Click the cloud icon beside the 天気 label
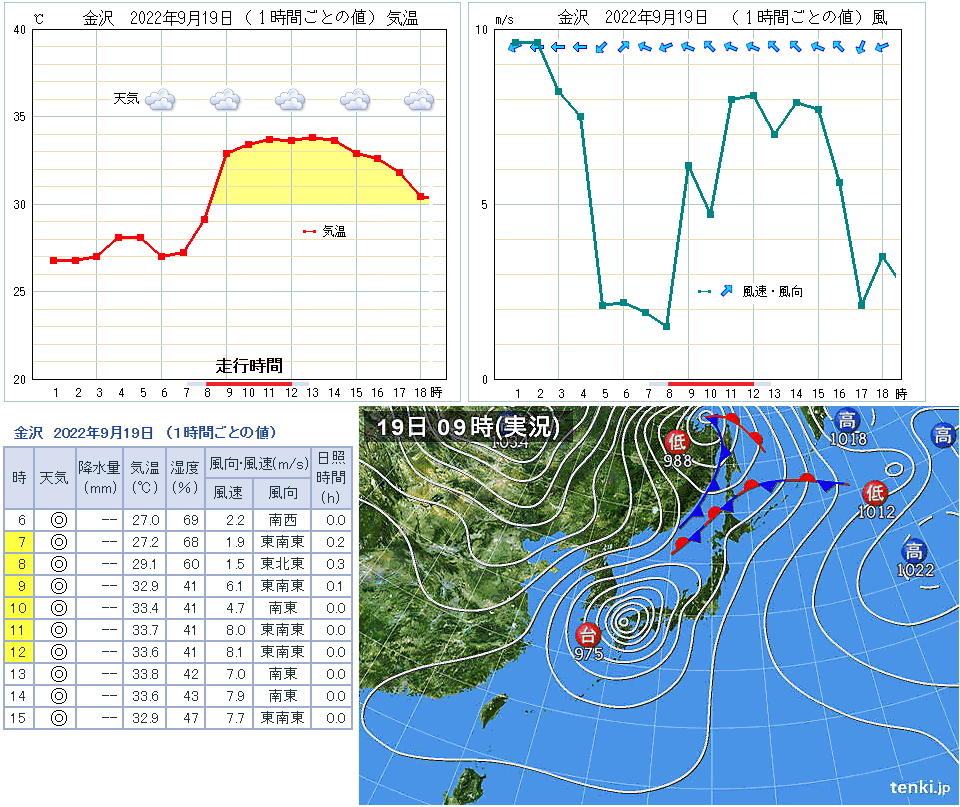Screen dimensions: 960x807 point(160,99)
